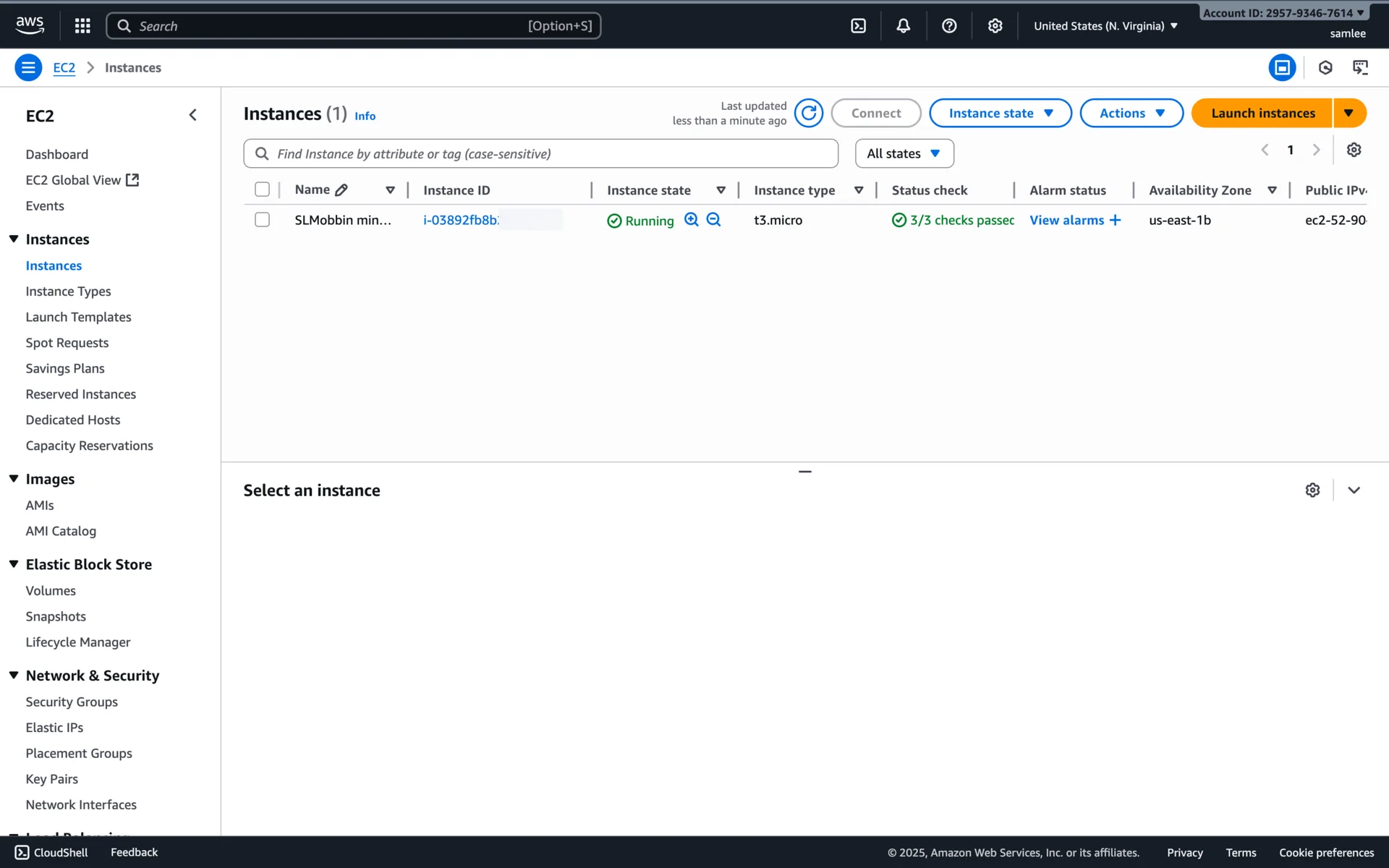This screenshot has height=868, width=1389.
Task: Collapse the Elastic Block Store section
Action: 14,564
